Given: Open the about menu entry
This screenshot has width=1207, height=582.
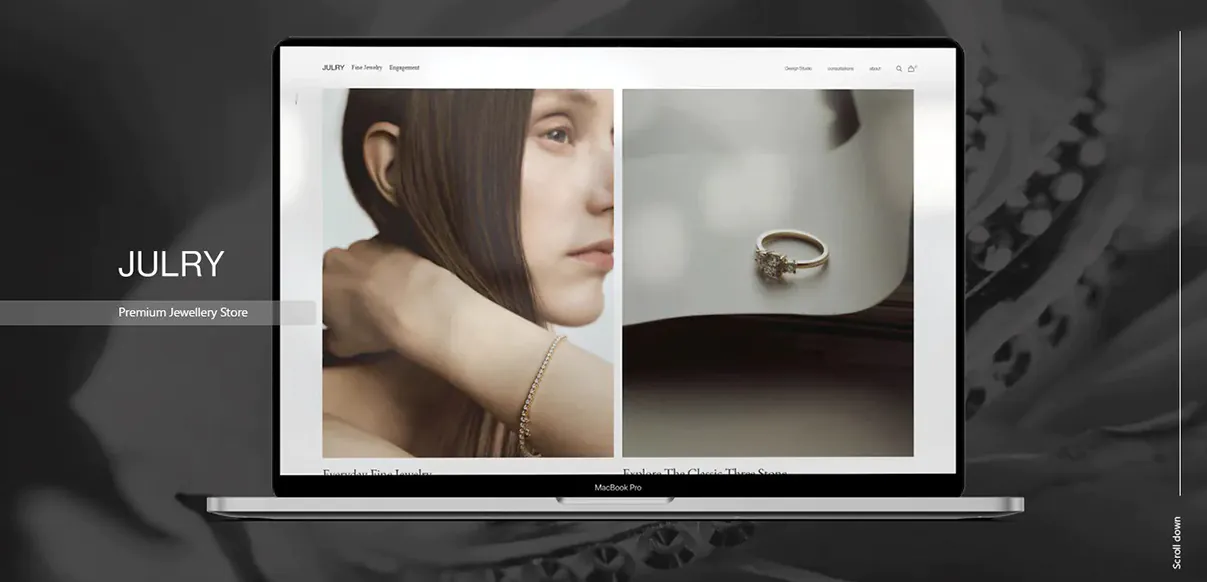Looking at the screenshot, I should 875,68.
